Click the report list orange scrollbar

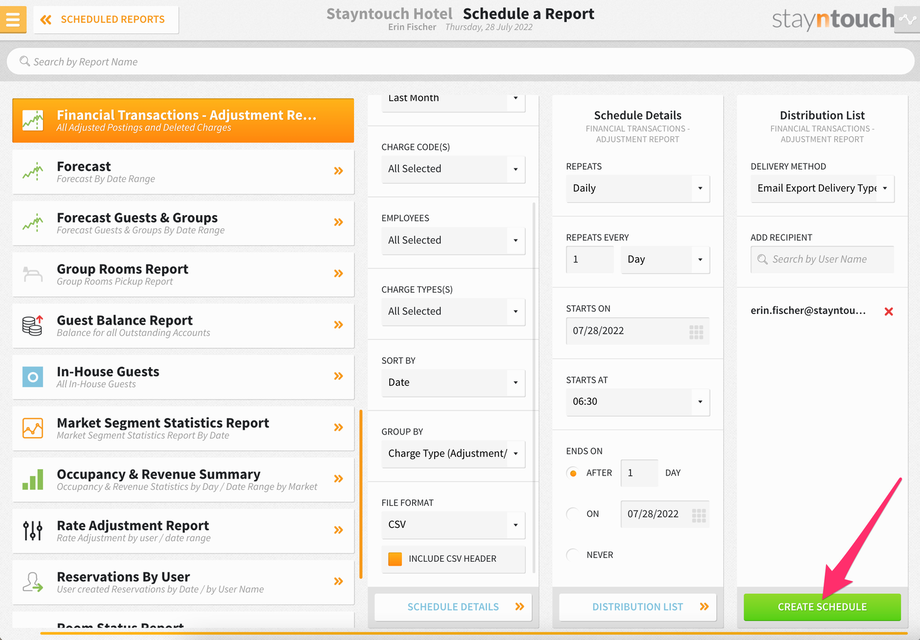click(361, 494)
